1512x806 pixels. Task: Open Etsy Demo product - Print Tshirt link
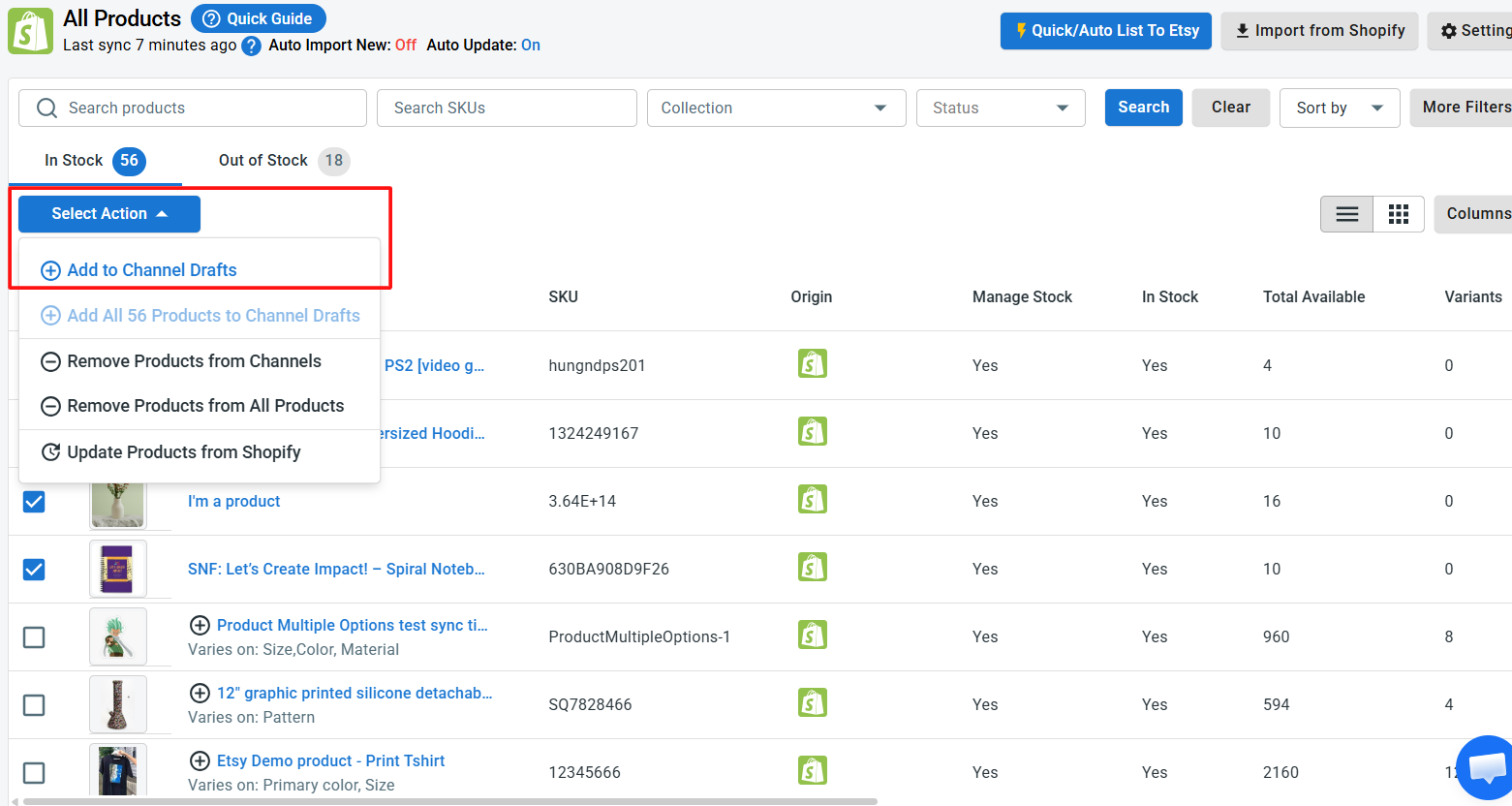tap(330, 761)
